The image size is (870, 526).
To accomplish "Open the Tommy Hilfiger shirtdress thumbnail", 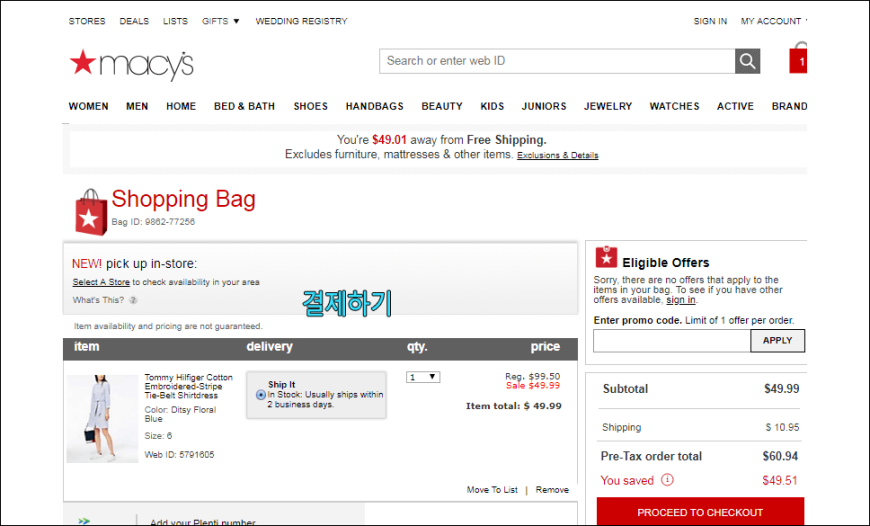I will point(102,418).
